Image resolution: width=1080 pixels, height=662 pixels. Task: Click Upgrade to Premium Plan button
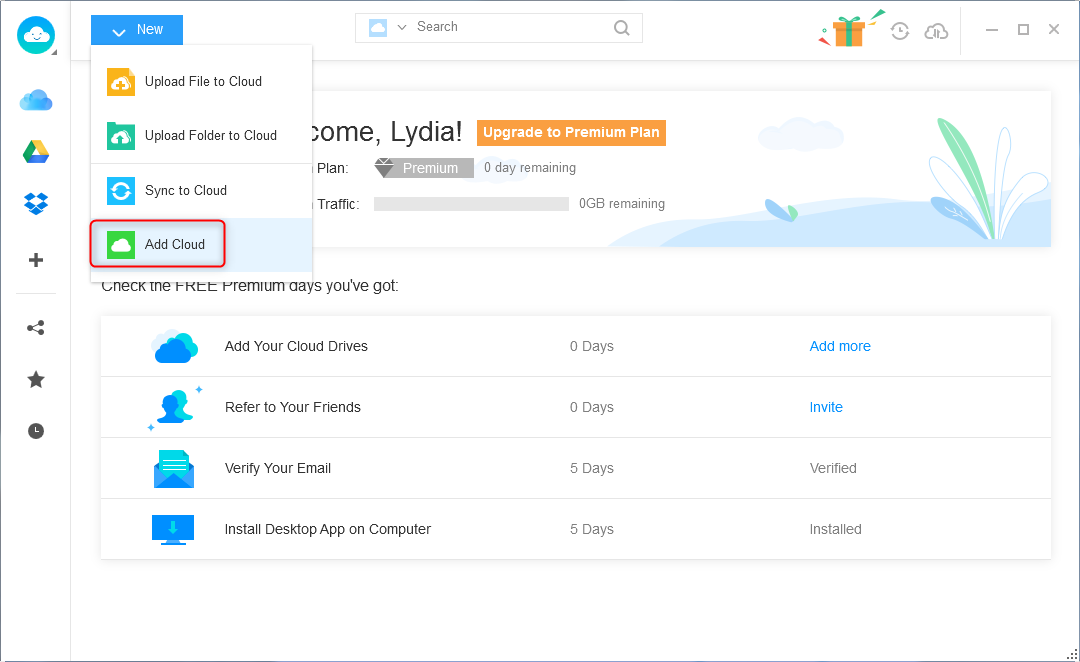point(571,132)
